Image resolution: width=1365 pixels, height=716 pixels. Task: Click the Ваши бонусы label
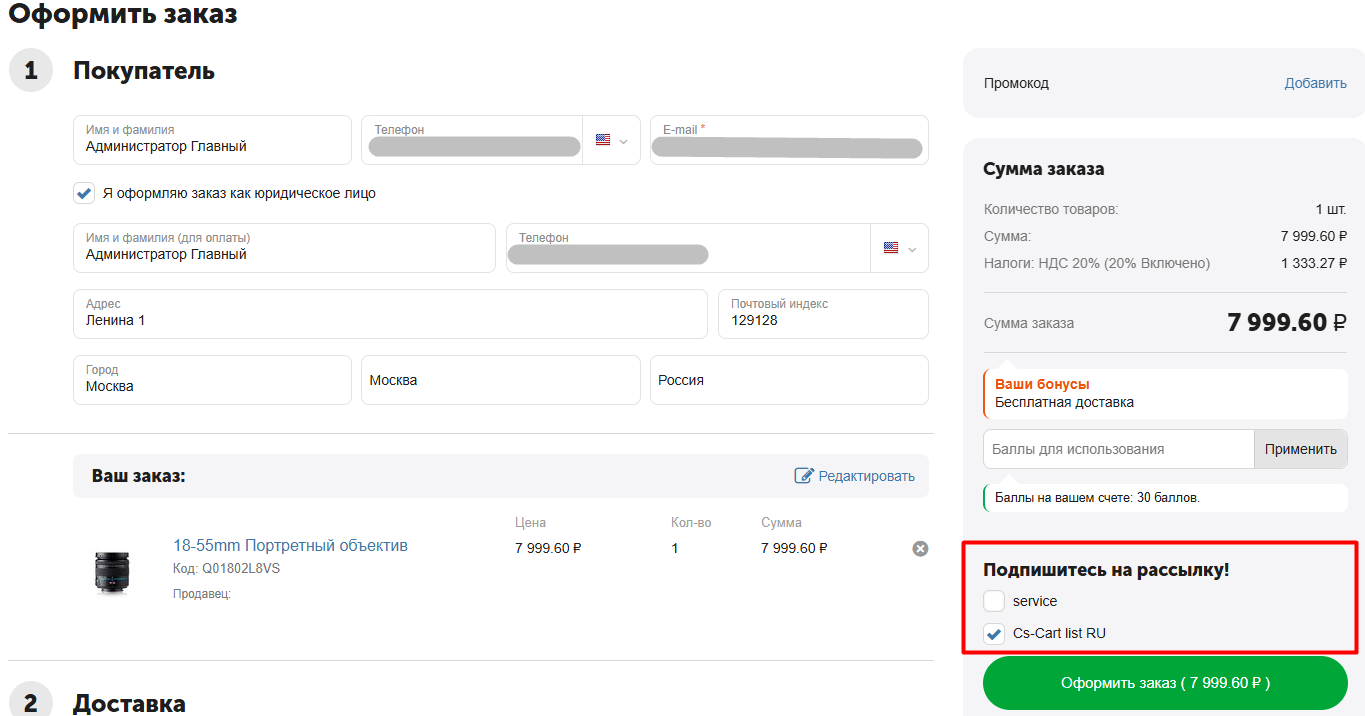pyautogui.click(x=1042, y=384)
